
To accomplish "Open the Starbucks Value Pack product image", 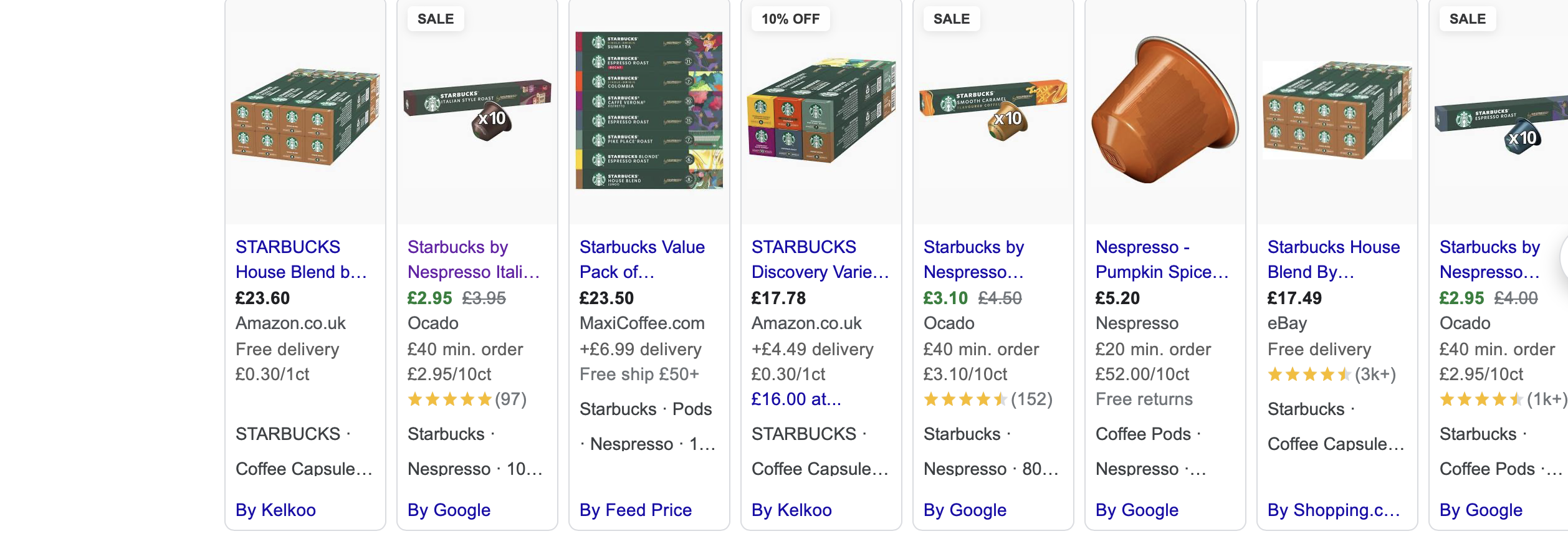I will click(649, 110).
